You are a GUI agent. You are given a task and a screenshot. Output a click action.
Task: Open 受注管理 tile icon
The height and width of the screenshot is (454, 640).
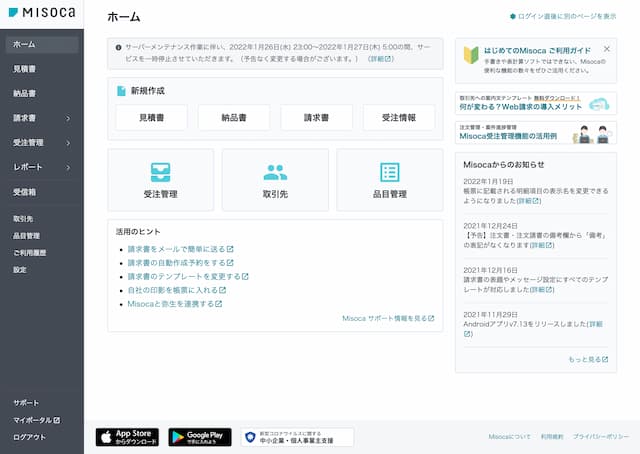pyautogui.click(x=160, y=172)
